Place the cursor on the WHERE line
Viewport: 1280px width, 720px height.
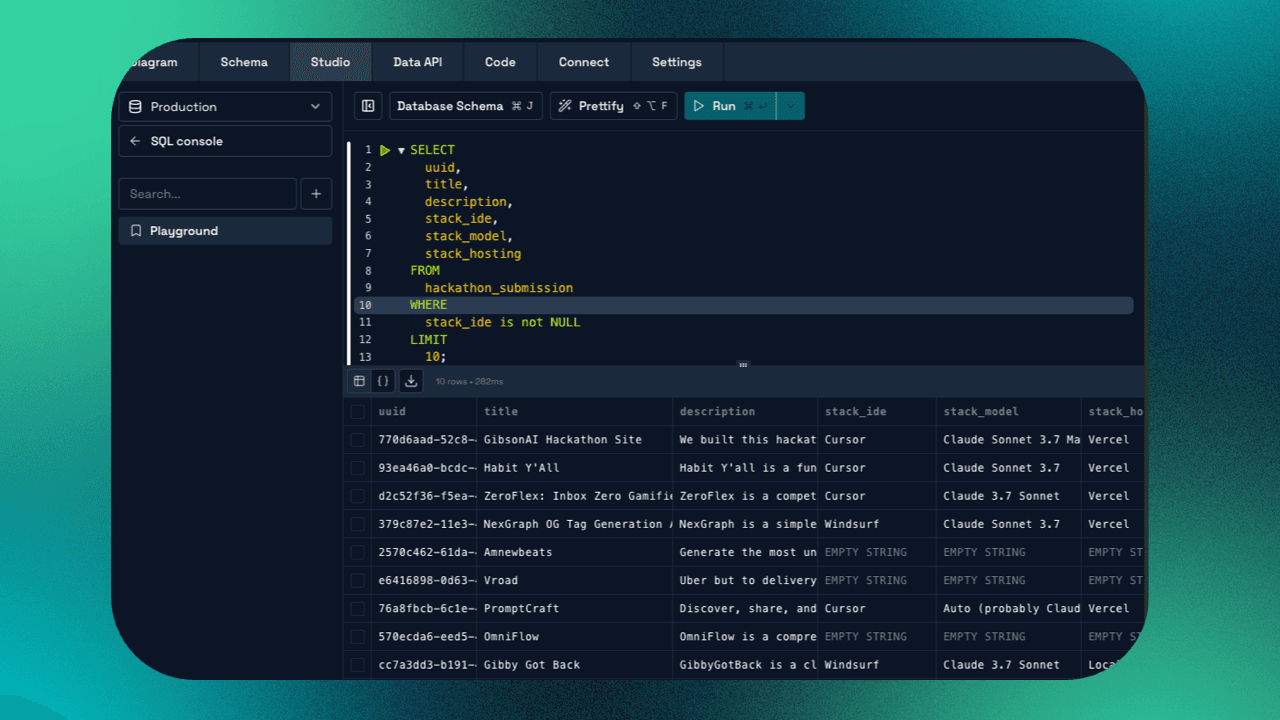pos(743,305)
